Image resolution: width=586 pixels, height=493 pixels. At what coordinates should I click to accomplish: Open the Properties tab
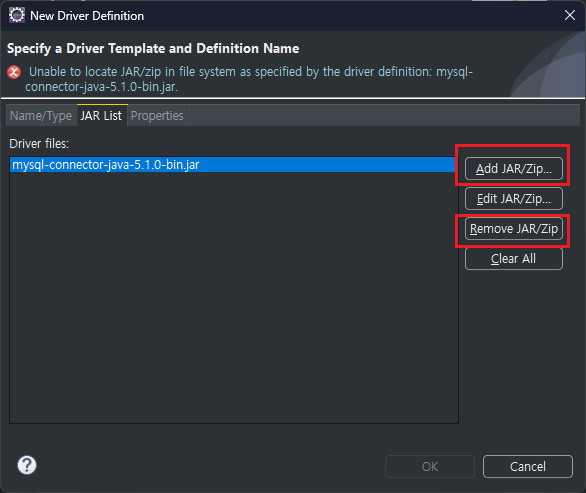(157, 115)
